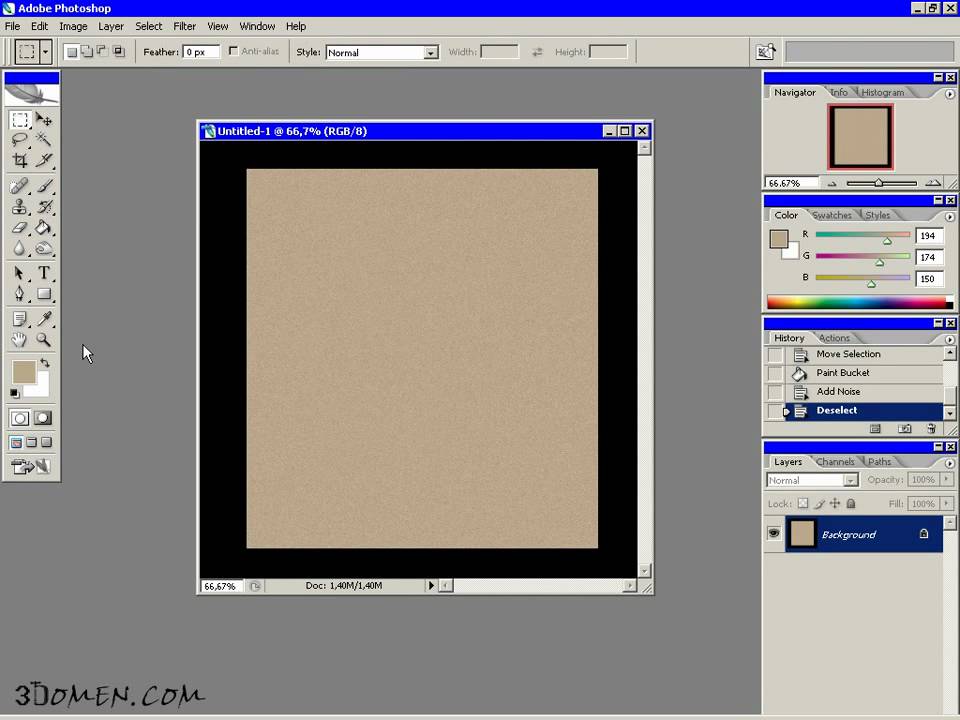Select the Healing Brush tool

point(20,186)
